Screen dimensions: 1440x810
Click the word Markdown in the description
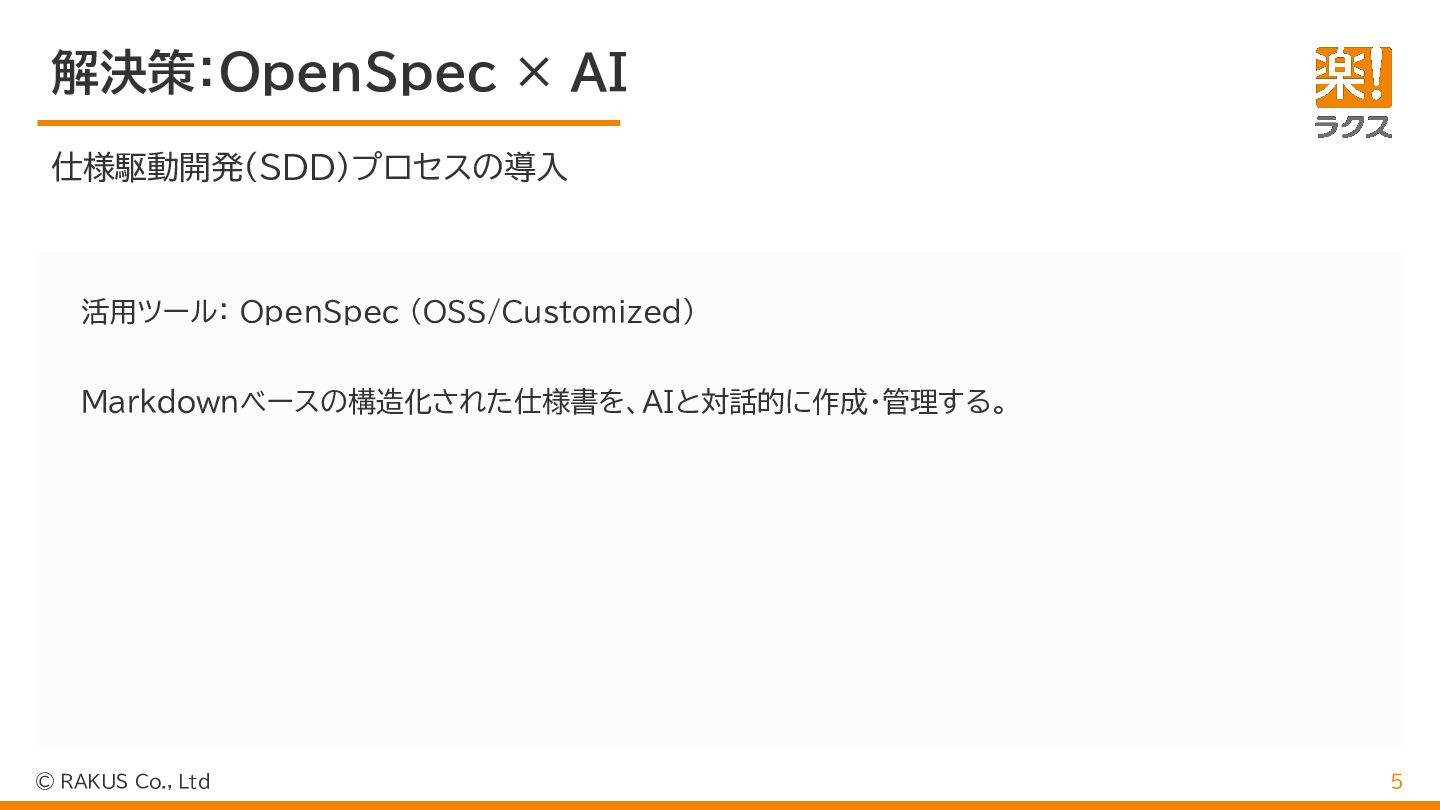159,402
